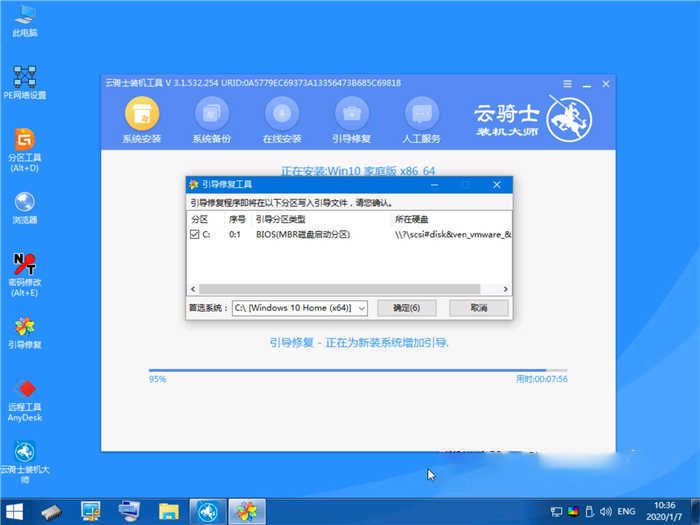700x525 pixels.
Task: Click the disk path \\?\scsi#disk cell
Action: [x=453, y=234]
